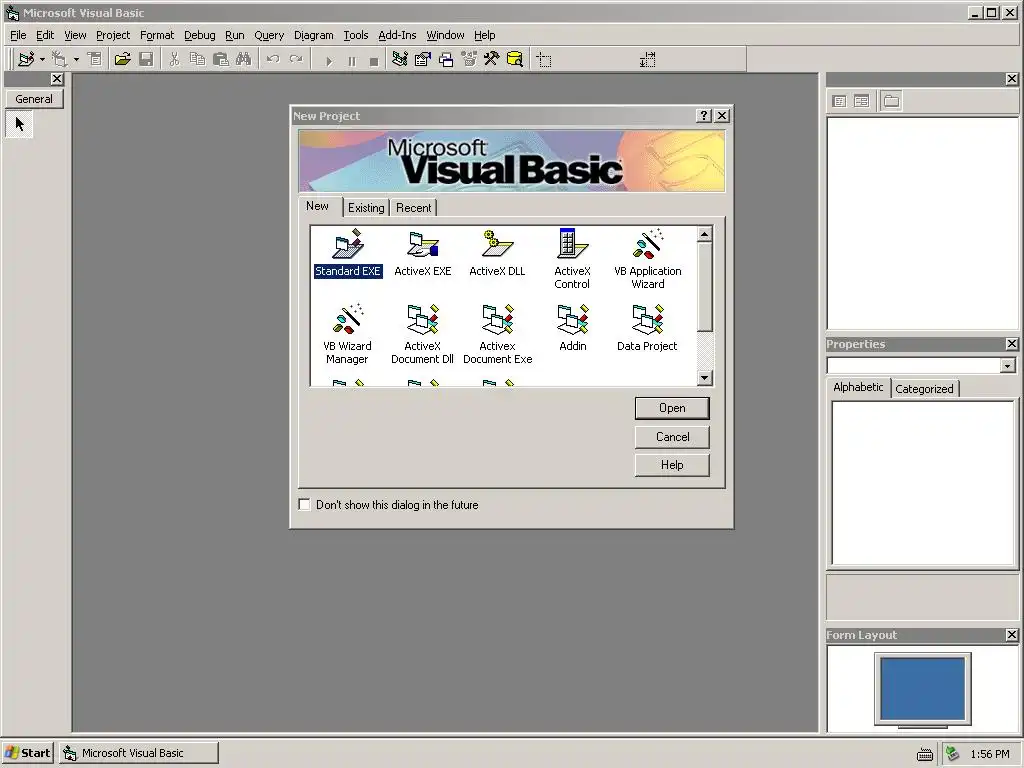Image resolution: width=1024 pixels, height=768 pixels.
Task: Click the Break pause toolbar button
Action: point(352,61)
